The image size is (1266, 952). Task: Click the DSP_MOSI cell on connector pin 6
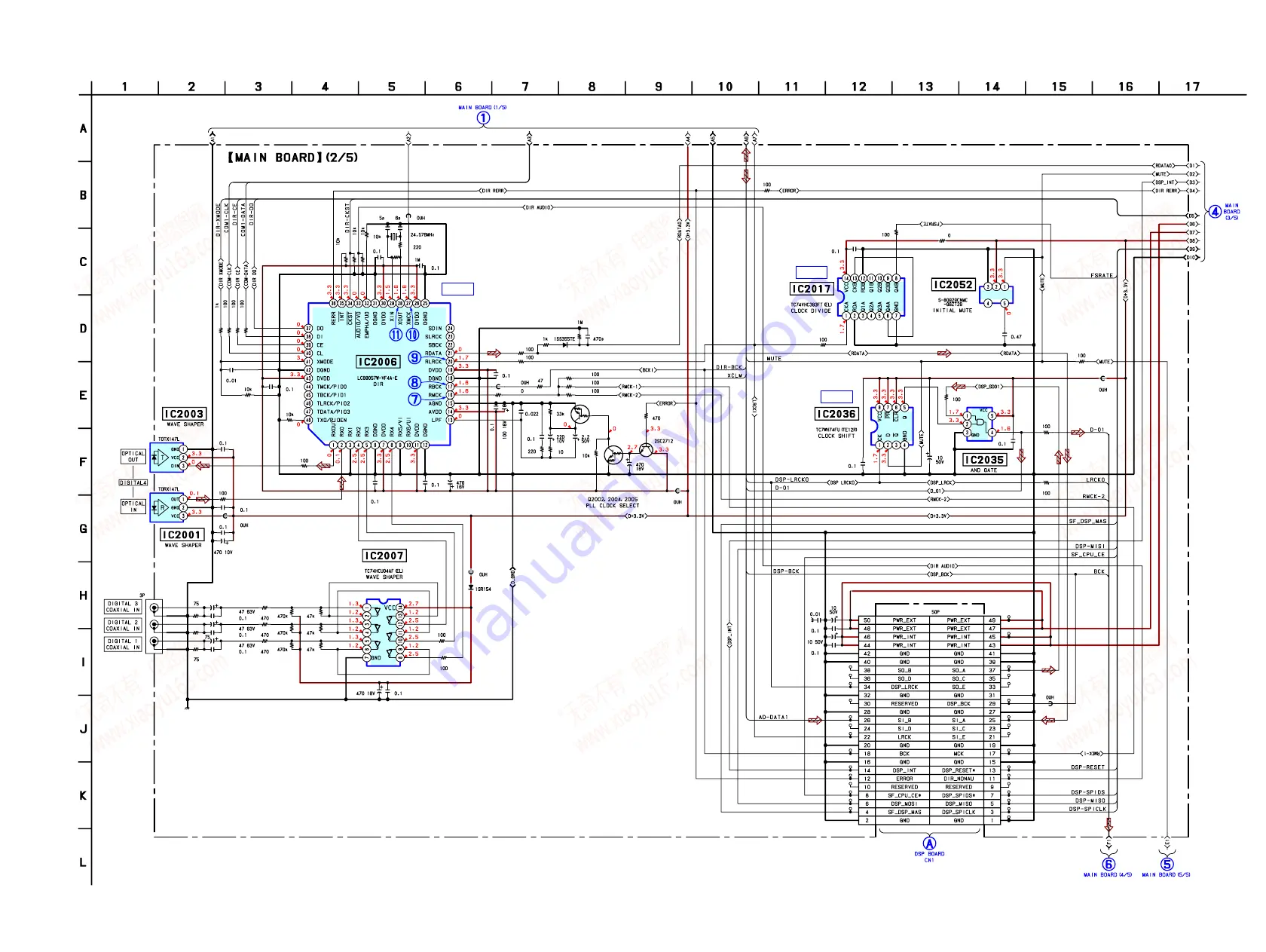(904, 804)
